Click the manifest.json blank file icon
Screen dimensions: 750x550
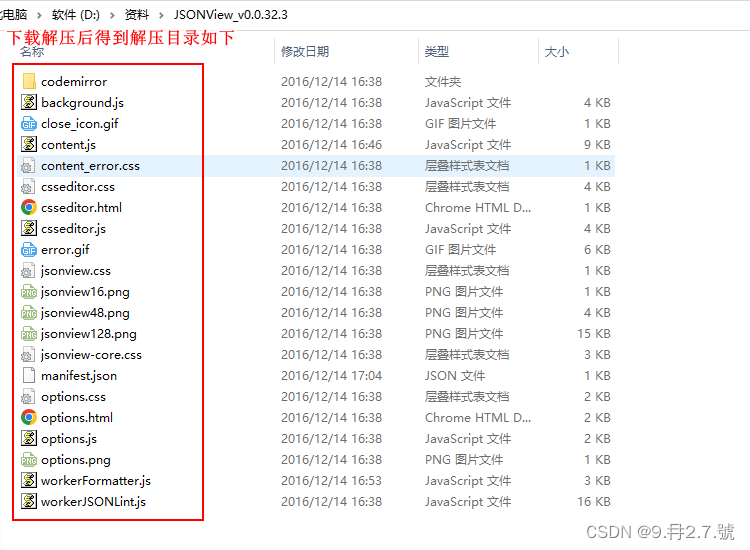[29, 376]
